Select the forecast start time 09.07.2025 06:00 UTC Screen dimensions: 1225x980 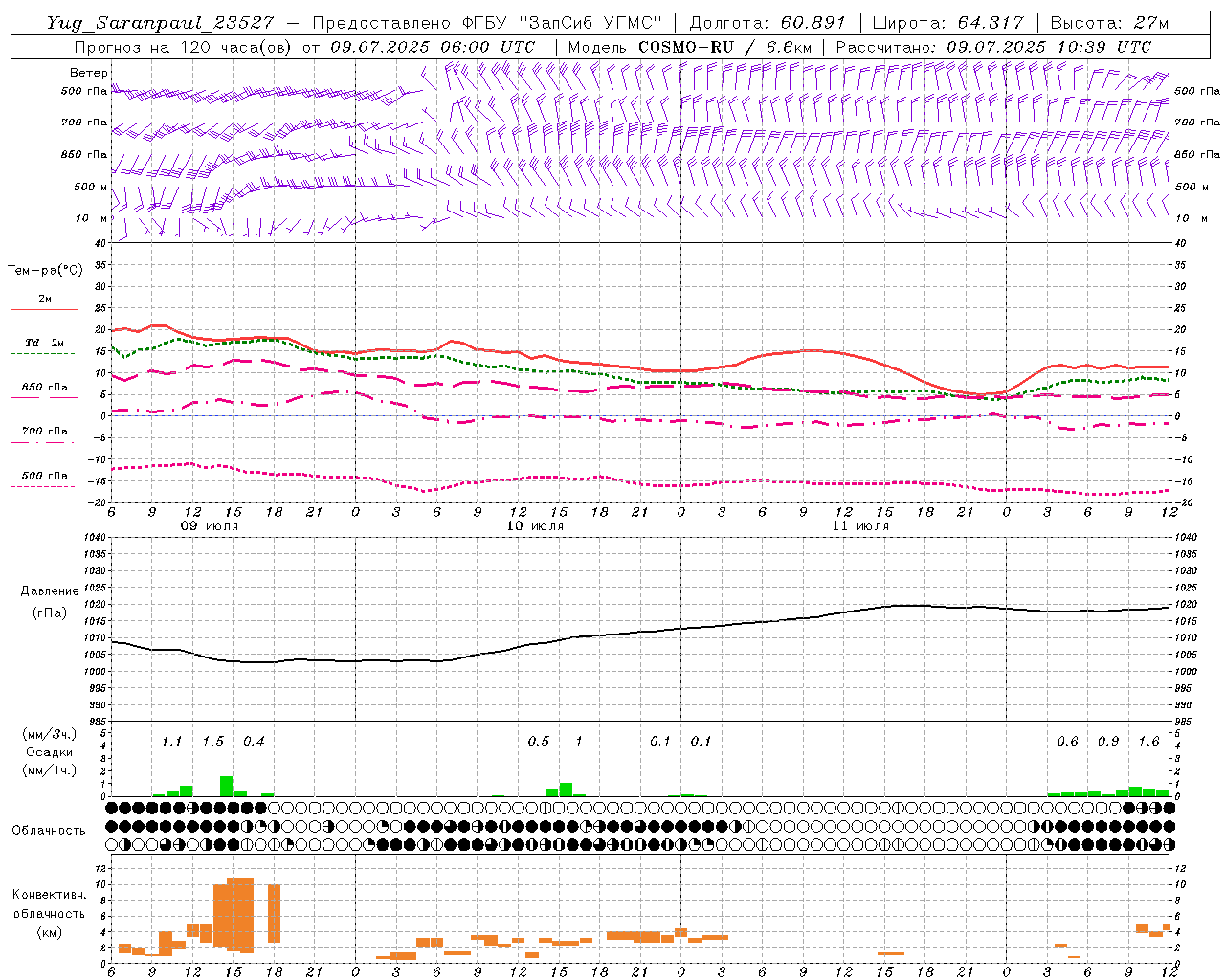pos(433,47)
